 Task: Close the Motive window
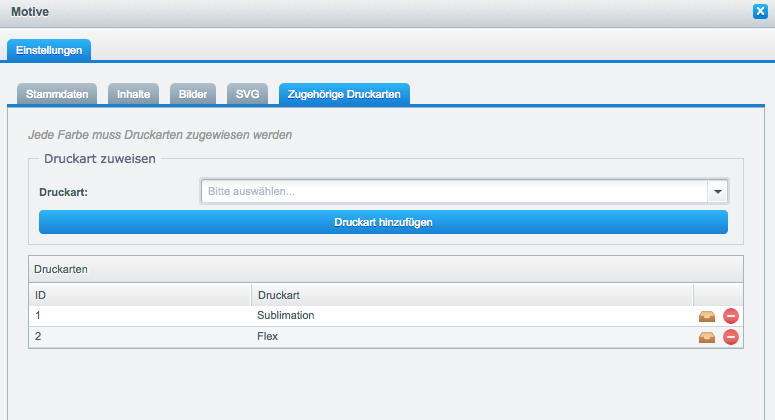click(x=759, y=12)
